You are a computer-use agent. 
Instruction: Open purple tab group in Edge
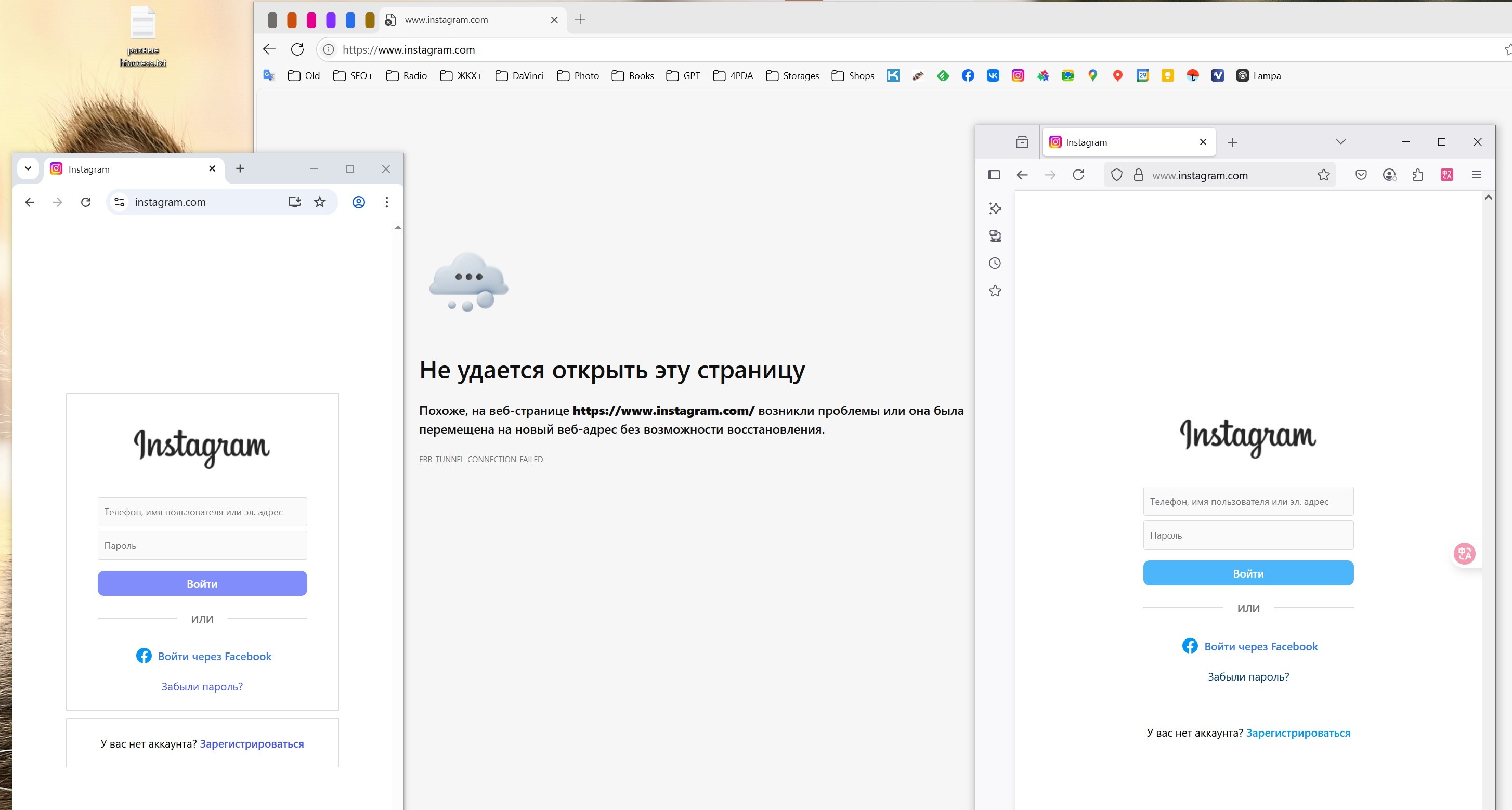pos(331,20)
